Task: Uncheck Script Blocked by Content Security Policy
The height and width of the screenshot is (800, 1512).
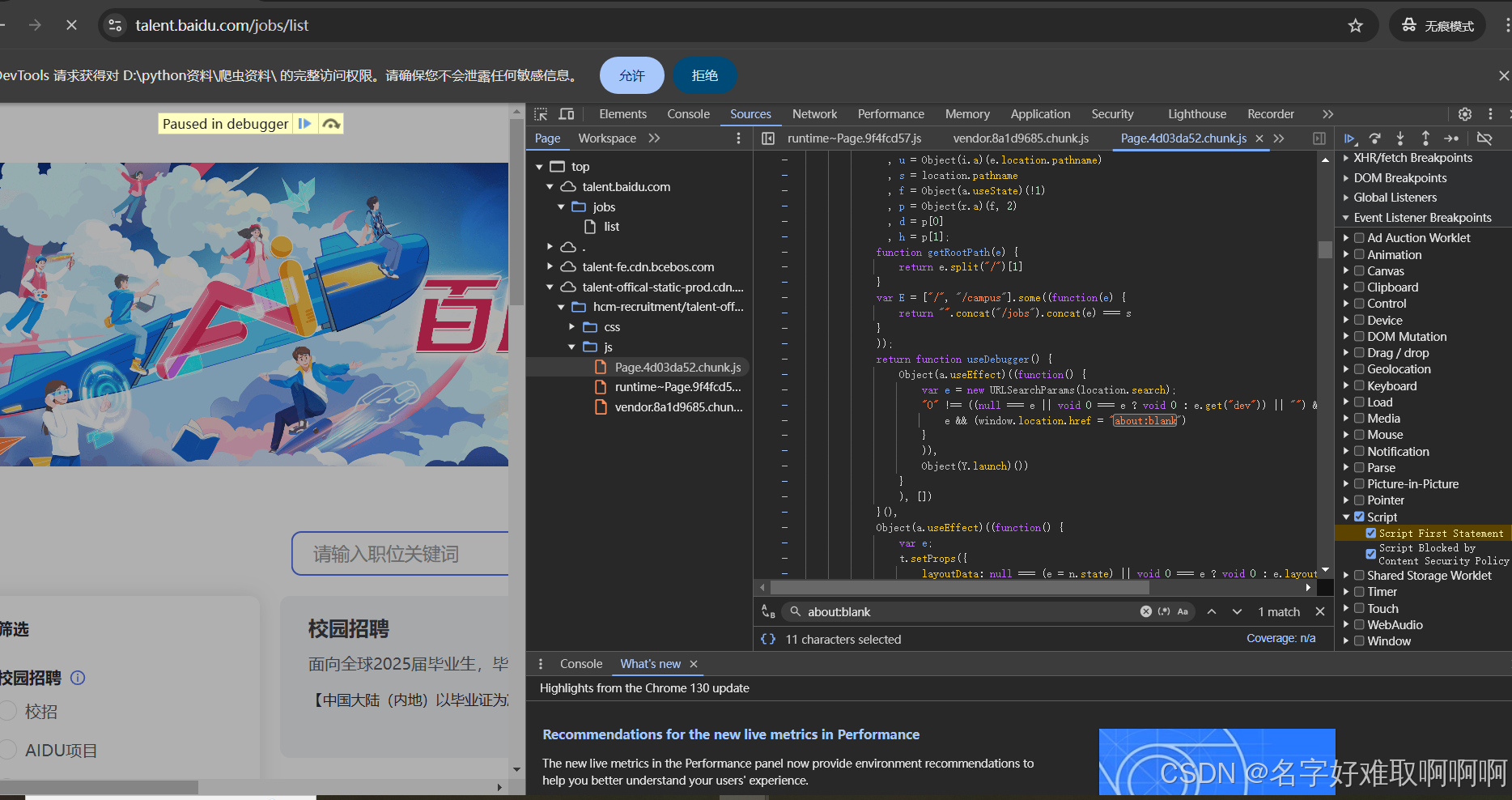Action: pyautogui.click(x=1370, y=554)
